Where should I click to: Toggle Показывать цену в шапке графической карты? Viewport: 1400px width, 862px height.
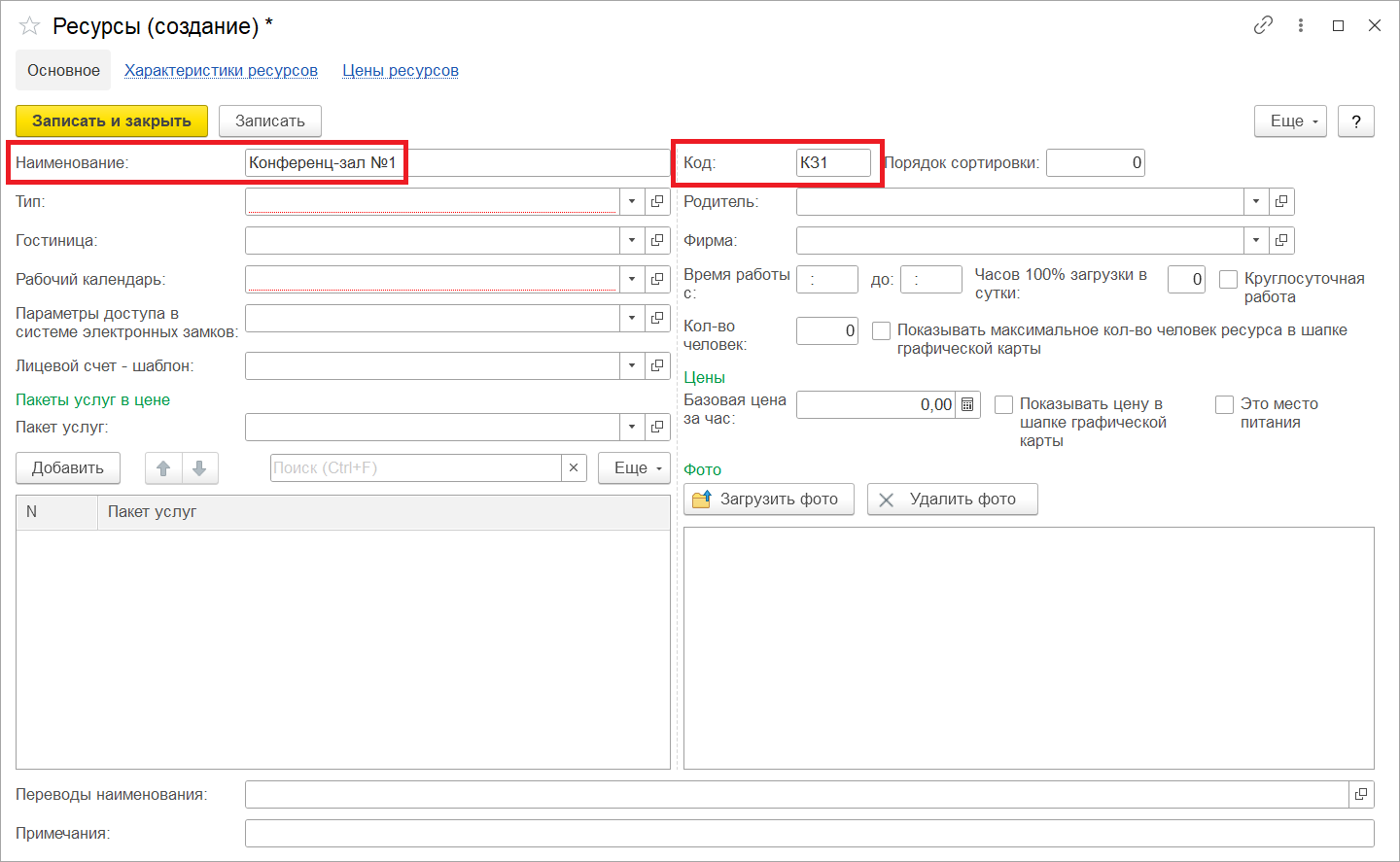click(x=1003, y=404)
